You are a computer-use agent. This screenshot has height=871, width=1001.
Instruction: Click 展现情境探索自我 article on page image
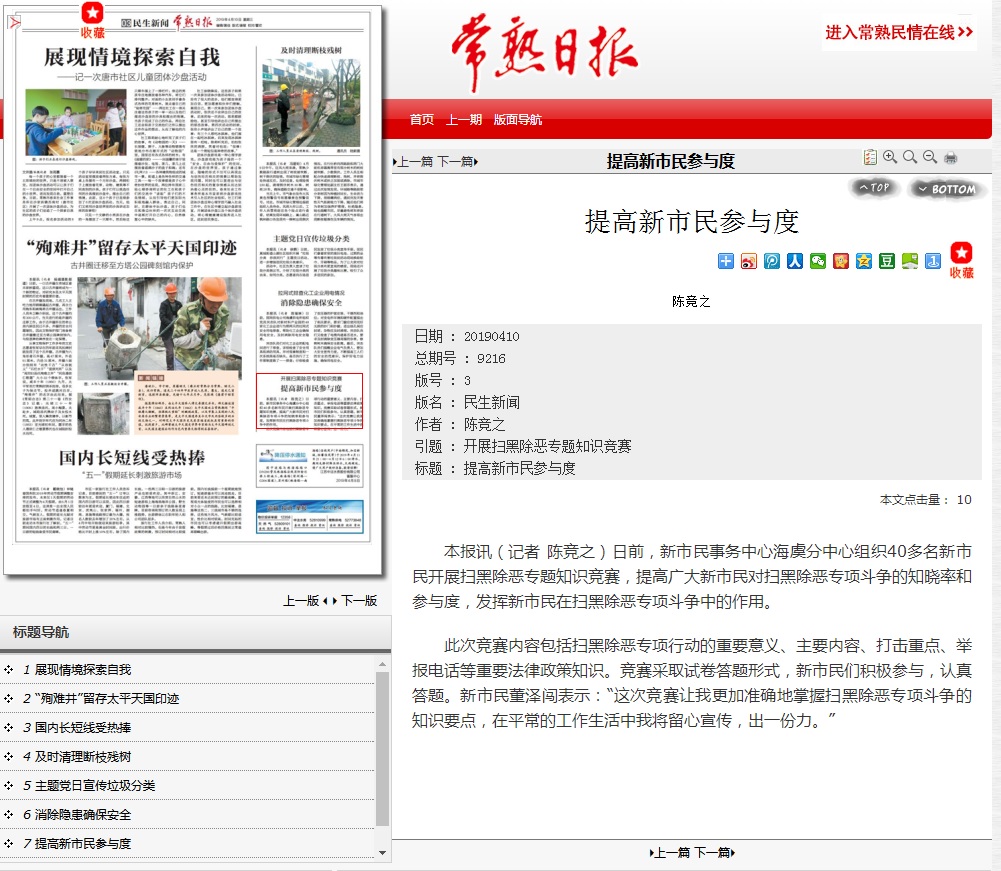click(x=133, y=134)
